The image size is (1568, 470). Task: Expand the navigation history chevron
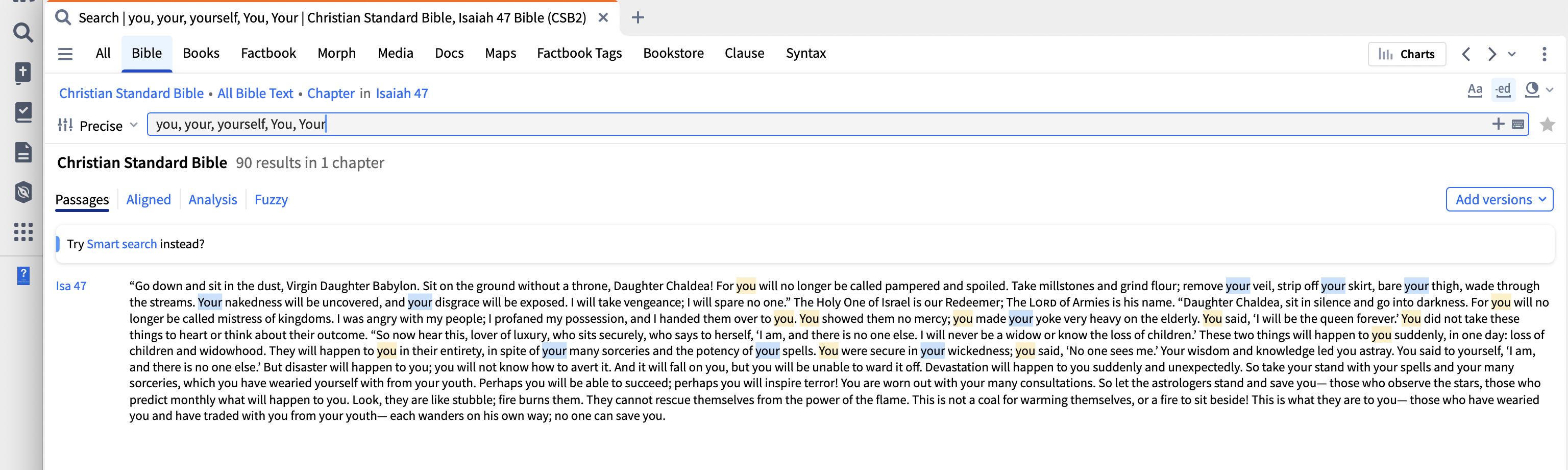coord(1511,54)
